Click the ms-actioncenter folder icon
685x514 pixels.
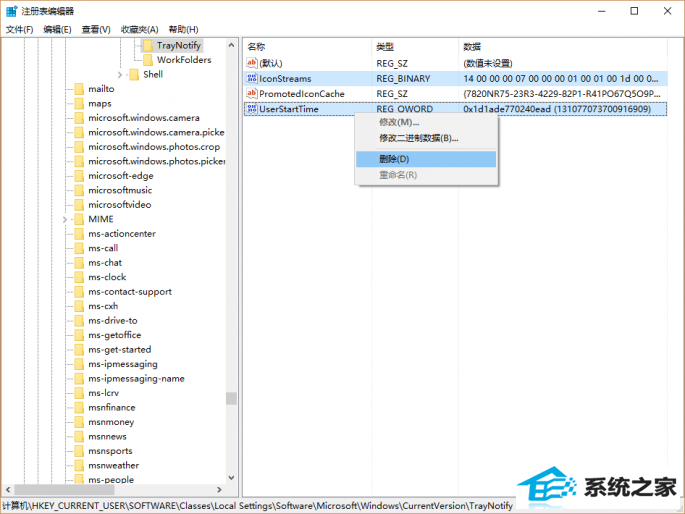point(79,234)
